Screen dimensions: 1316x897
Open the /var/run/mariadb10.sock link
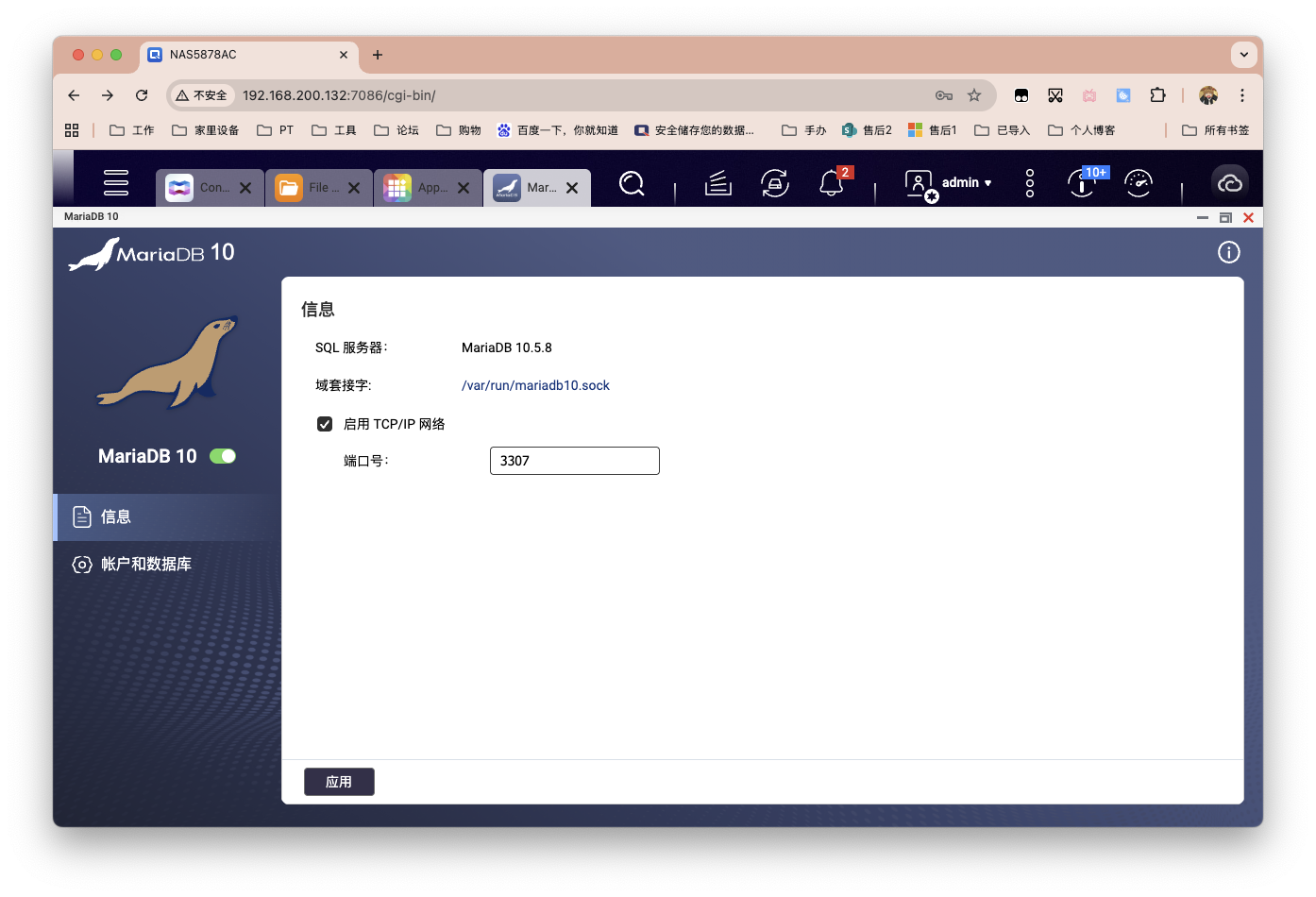tap(535, 385)
